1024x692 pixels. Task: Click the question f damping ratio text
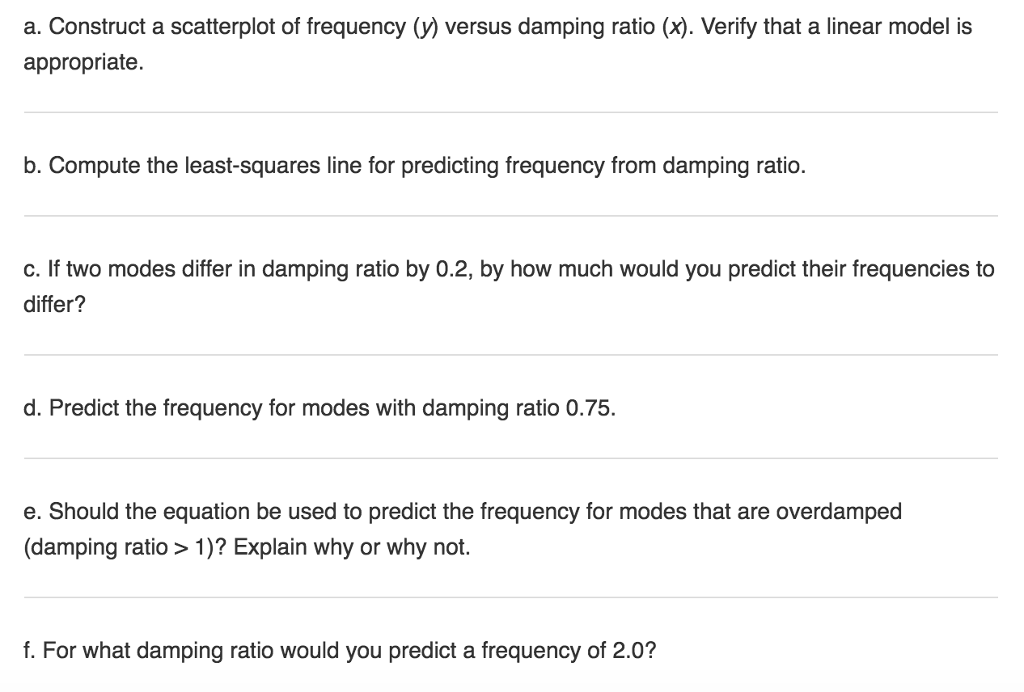[340, 651]
